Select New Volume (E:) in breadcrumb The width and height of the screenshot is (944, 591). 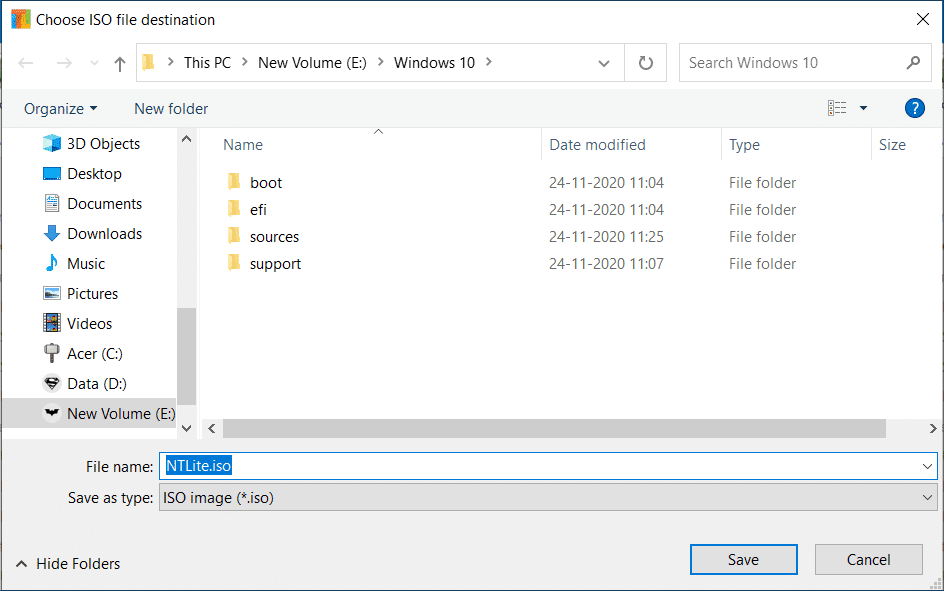coord(312,63)
